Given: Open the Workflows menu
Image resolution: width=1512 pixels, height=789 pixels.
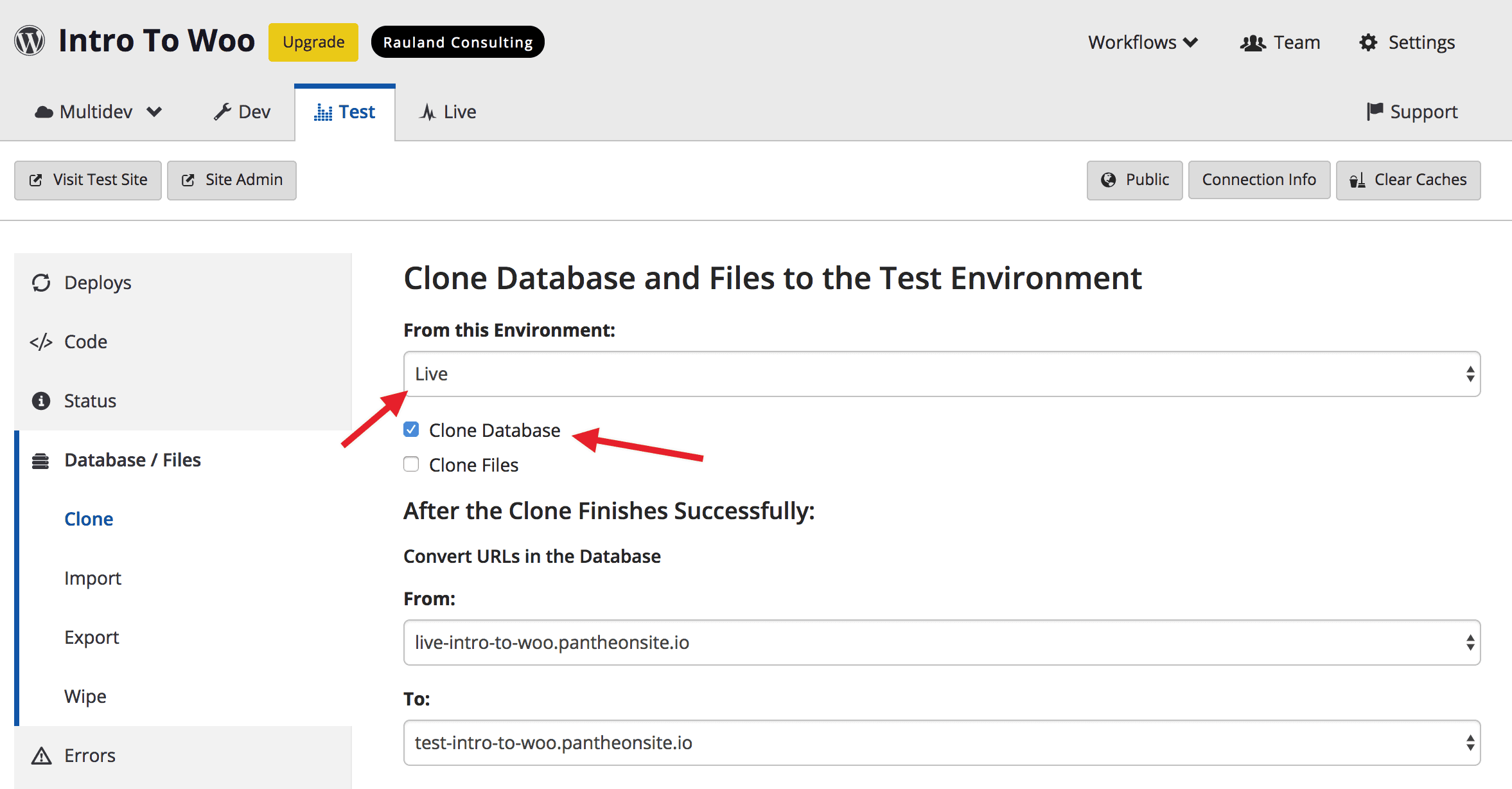Looking at the screenshot, I should click(x=1143, y=42).
